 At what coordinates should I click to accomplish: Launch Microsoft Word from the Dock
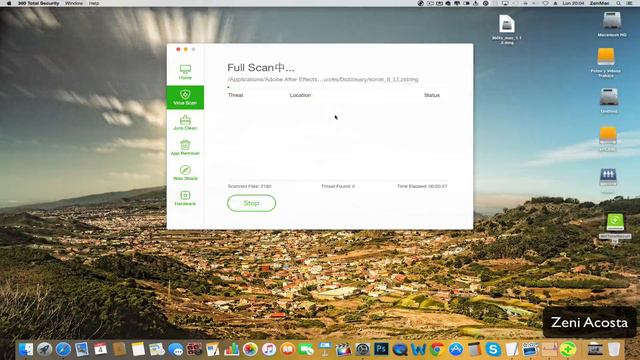(418, 349)
